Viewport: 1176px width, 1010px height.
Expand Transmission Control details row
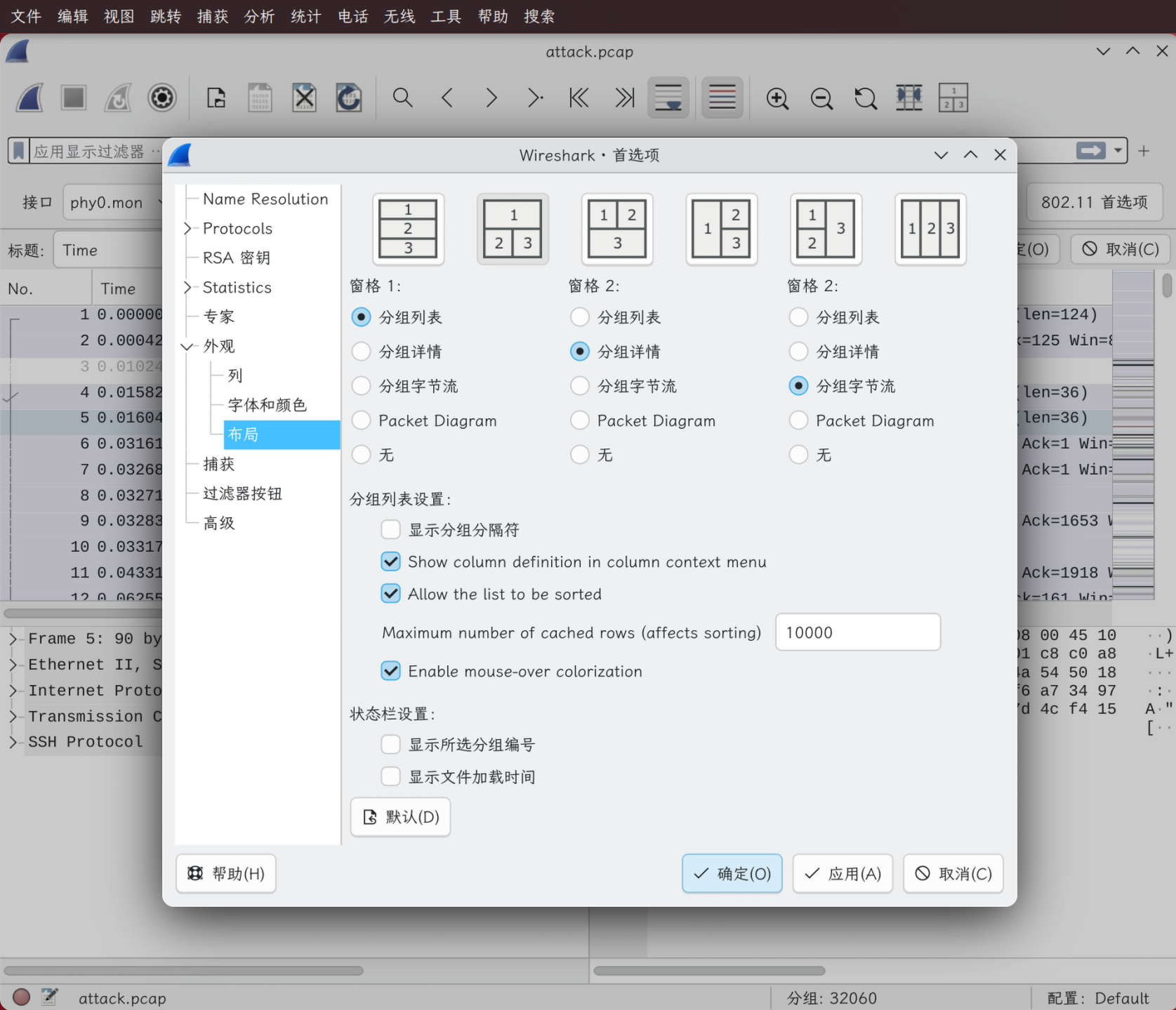[13, 716]
